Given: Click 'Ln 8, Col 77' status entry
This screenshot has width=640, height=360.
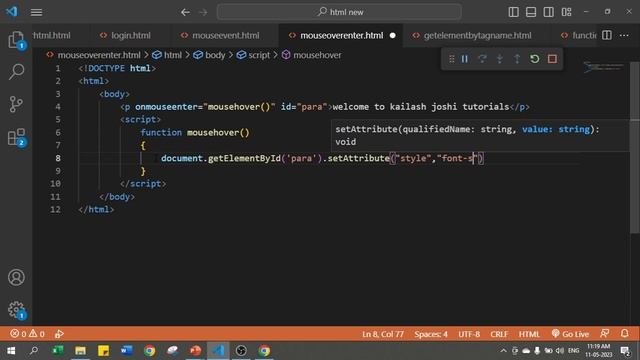Looking at the screenshot, I should click(x=383, y=334).
